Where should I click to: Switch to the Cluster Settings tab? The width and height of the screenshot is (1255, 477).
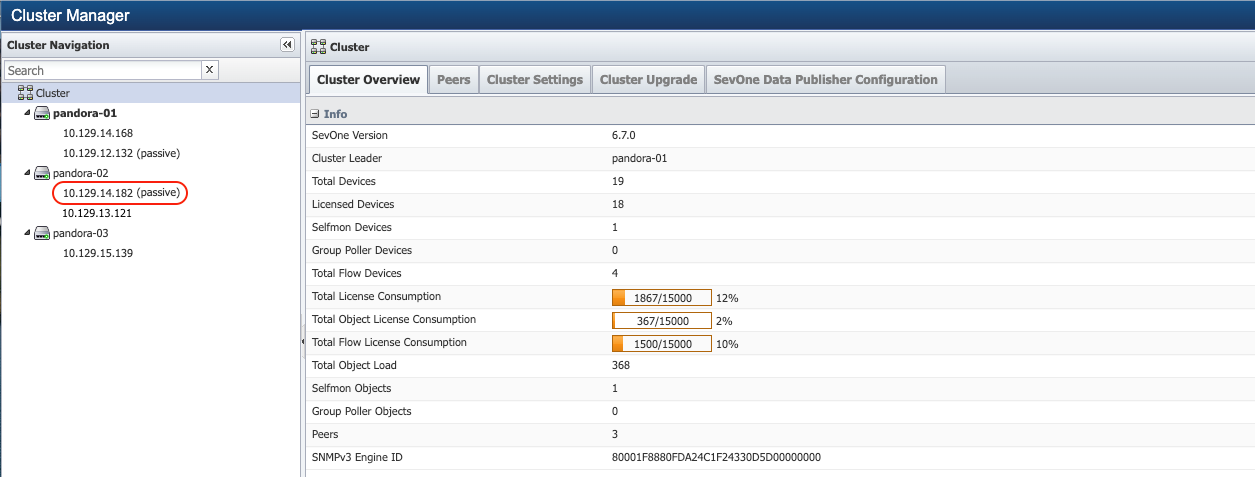(x=535, y=80)
